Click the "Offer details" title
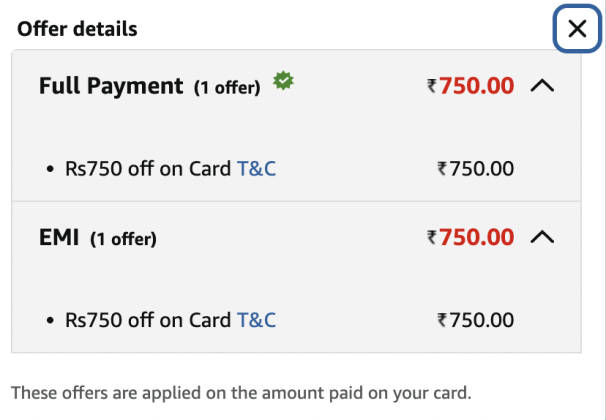The width and height of the screenshot is (606, 420). [77, 29]
